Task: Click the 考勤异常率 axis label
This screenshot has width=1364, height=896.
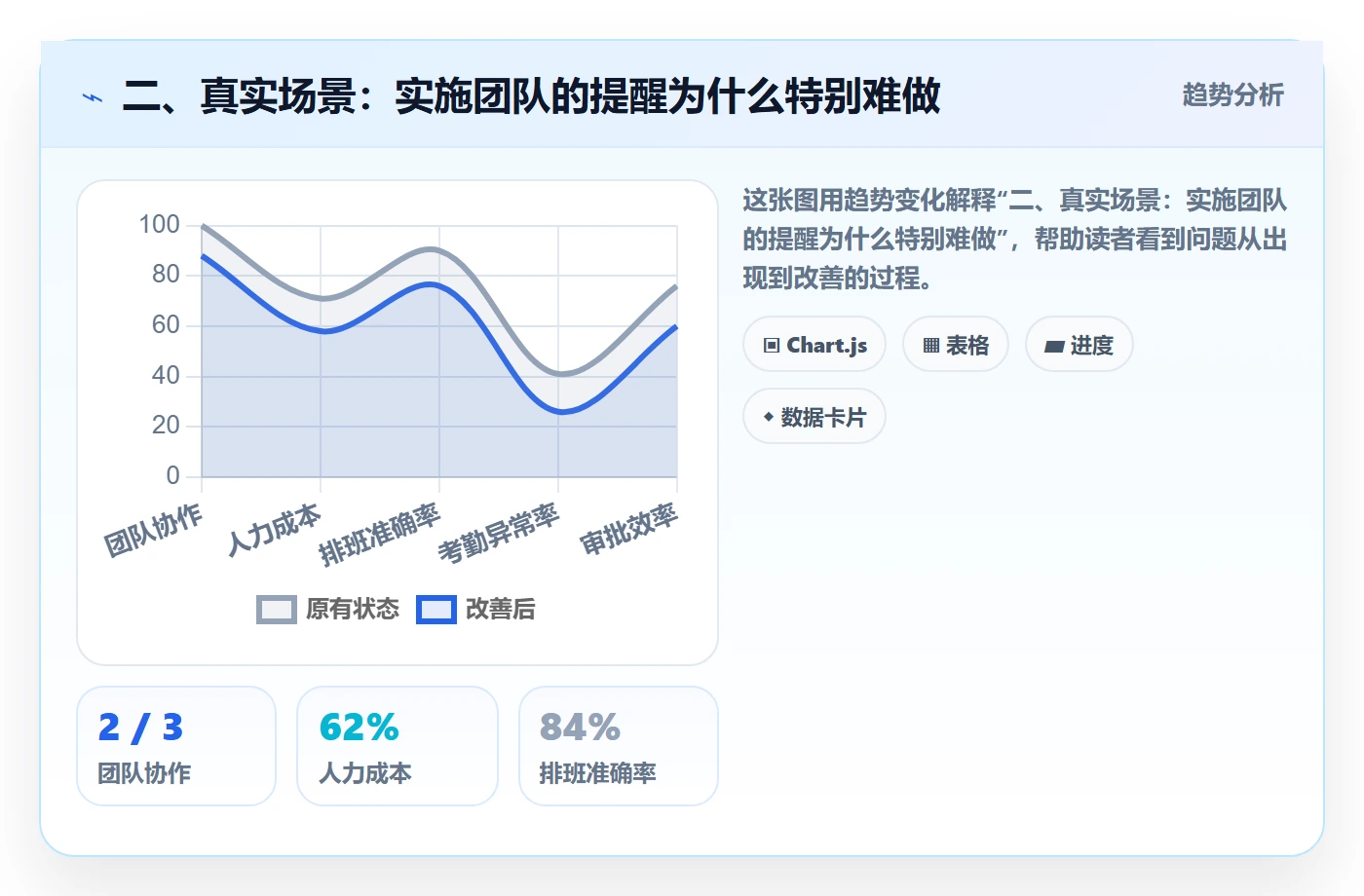Action: [x=499, y=533]
